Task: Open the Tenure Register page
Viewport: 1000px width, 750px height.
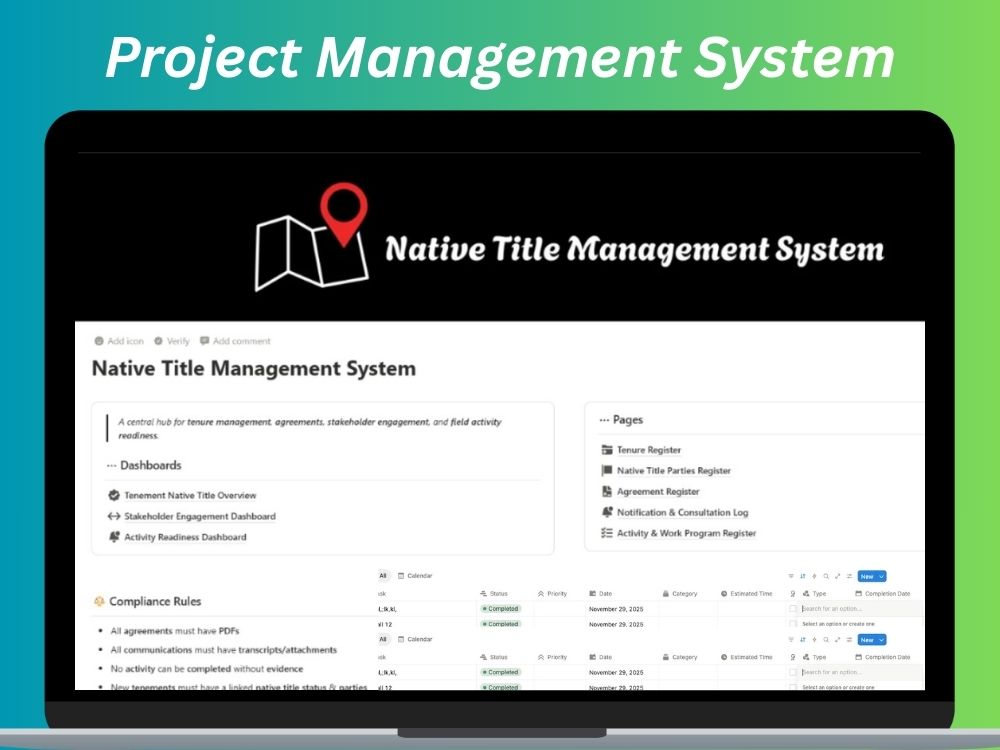Action: pyautogui.click(x=649, y=450)
